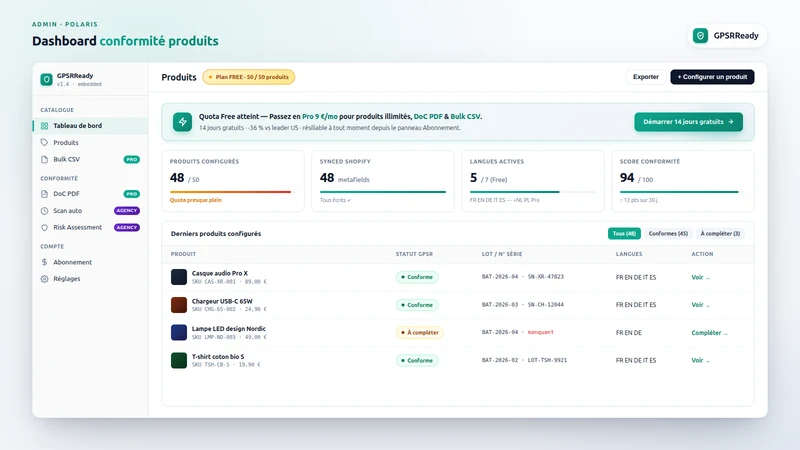The width and height of the screenshot is (800, 450).
Task: Click the red 'manquant' serial text
Action: (540, 332)
